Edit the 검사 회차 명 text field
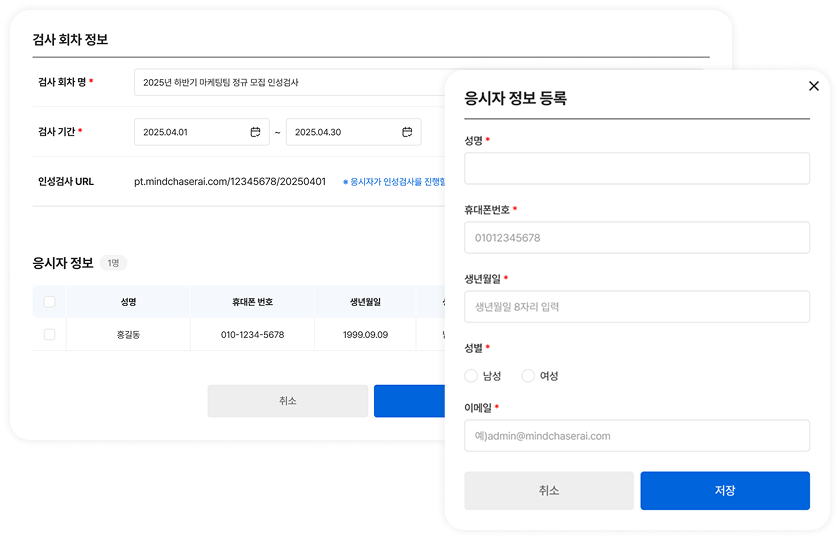This screenshot has height=540, width=840. click(290, 82)
